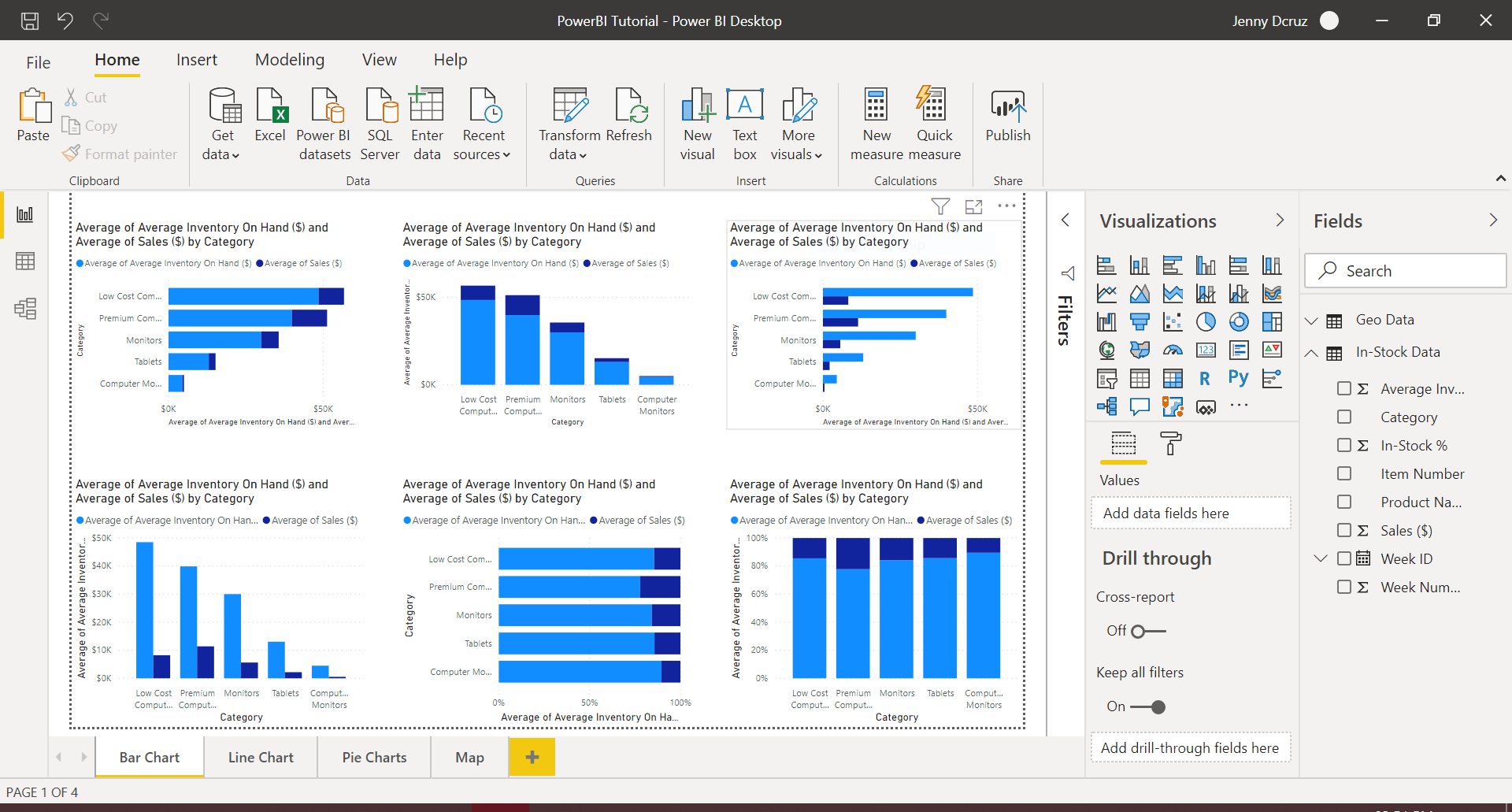Choose the R script visual

pos(1206,379)
